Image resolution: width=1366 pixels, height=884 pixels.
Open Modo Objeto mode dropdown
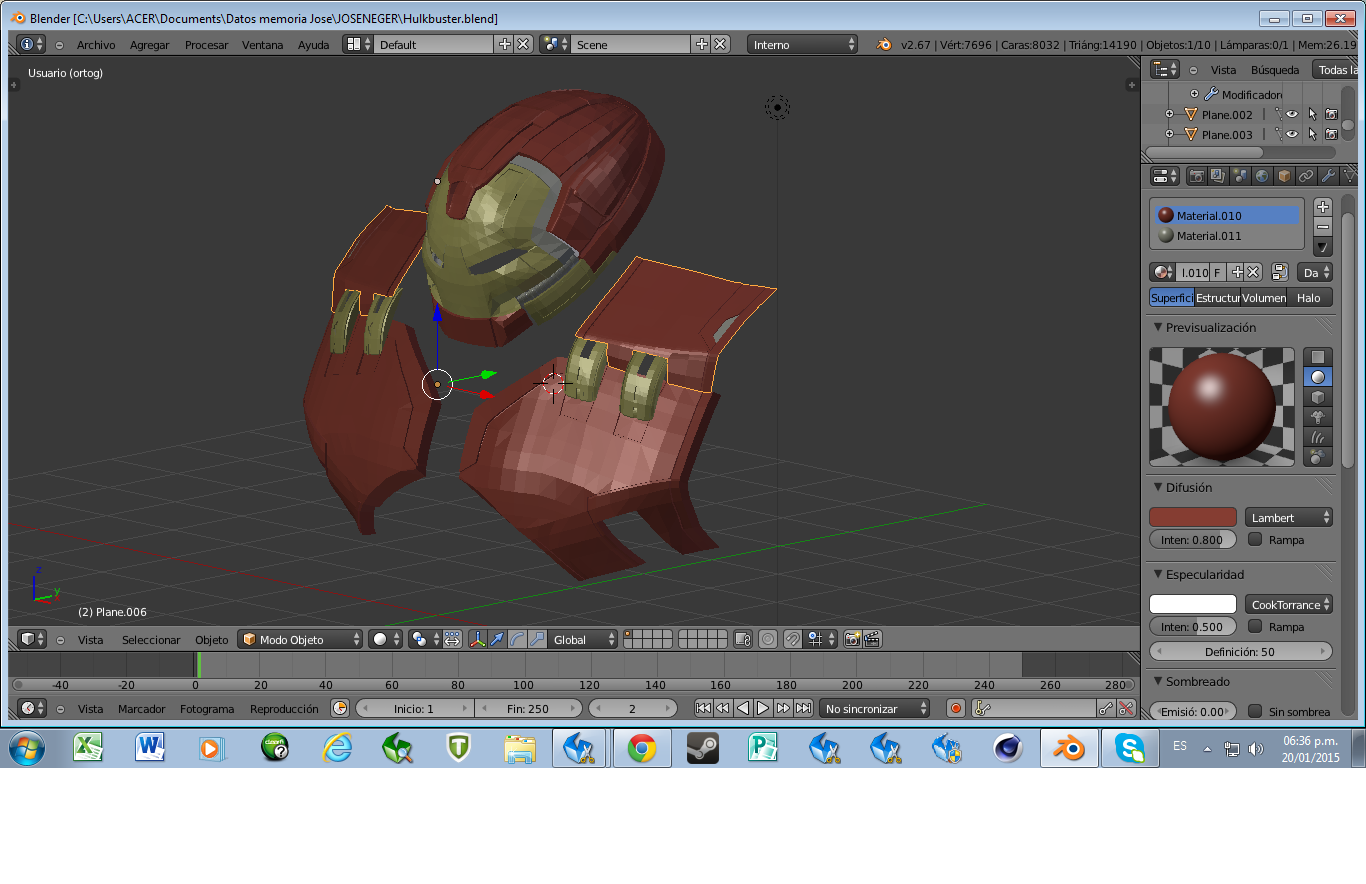(x=301, y=639)
